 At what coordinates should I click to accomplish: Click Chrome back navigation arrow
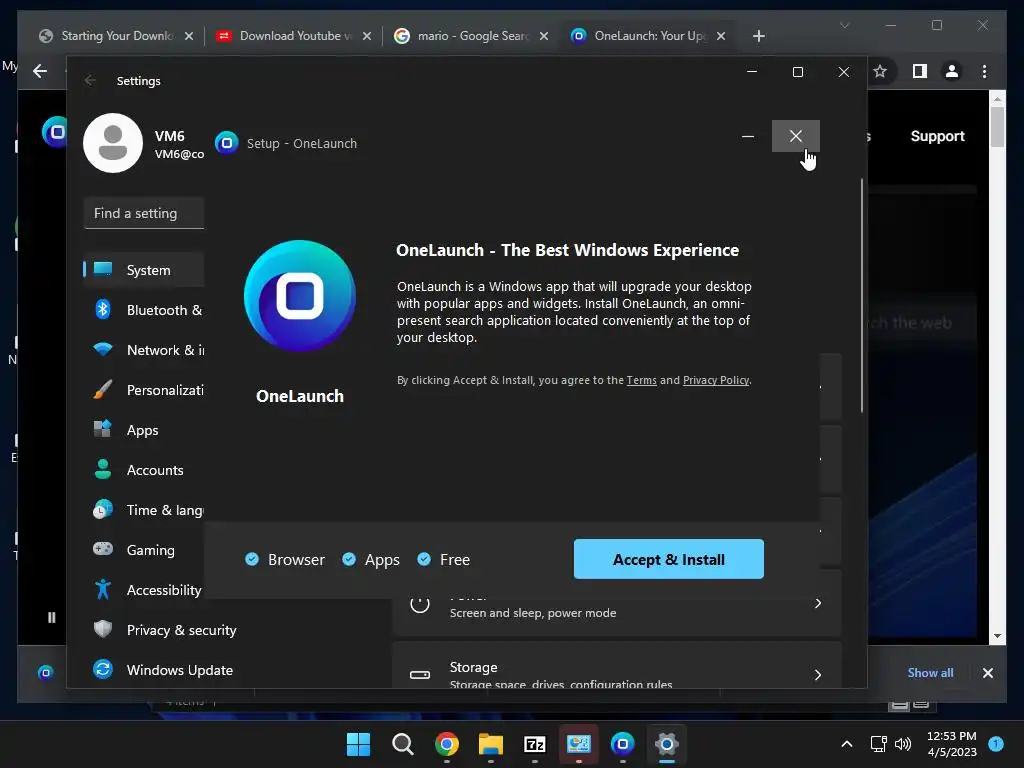click(40, 71)
